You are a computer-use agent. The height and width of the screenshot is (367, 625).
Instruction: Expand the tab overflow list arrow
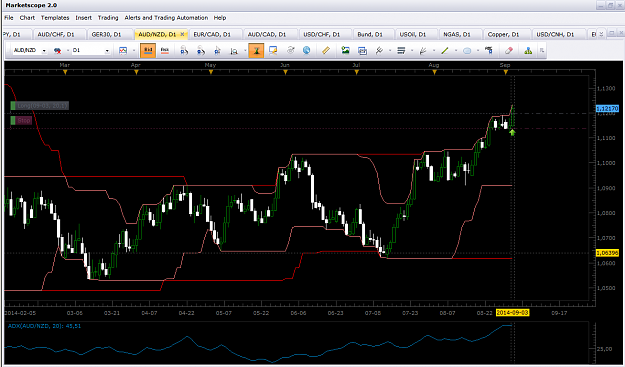(601, 34)
